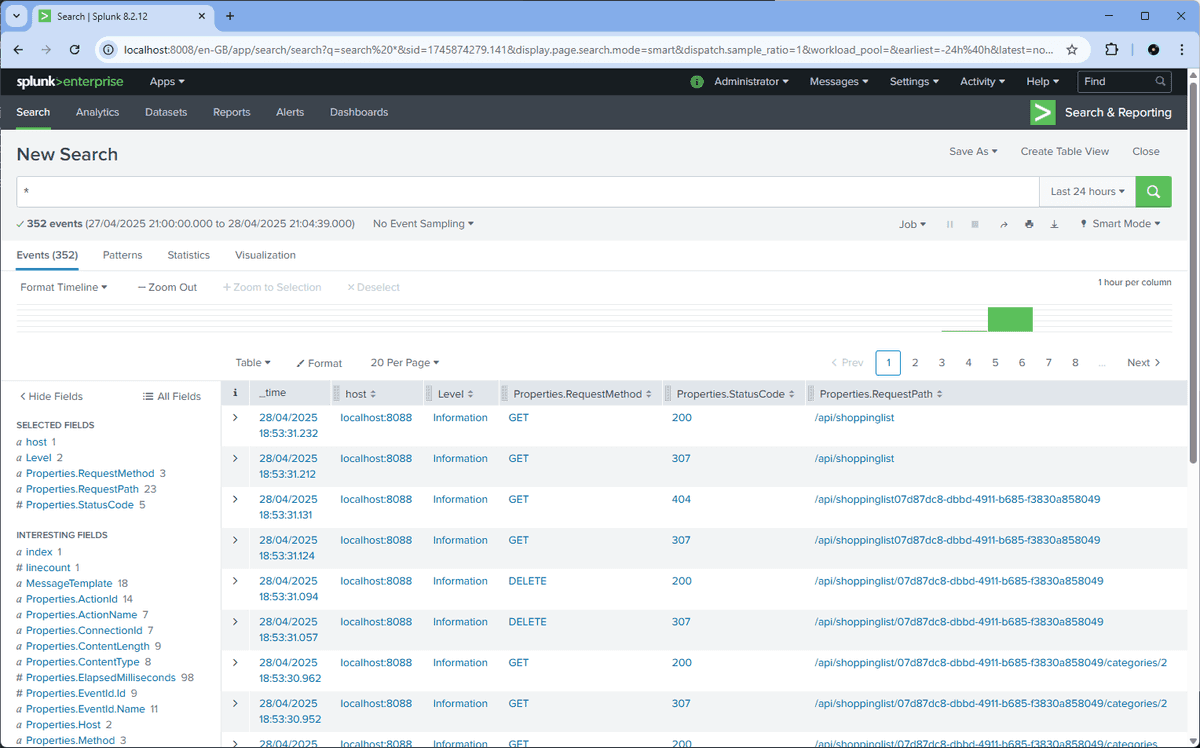
Task: Run the search using the green magnifier button
Action: coord(1152,190)
